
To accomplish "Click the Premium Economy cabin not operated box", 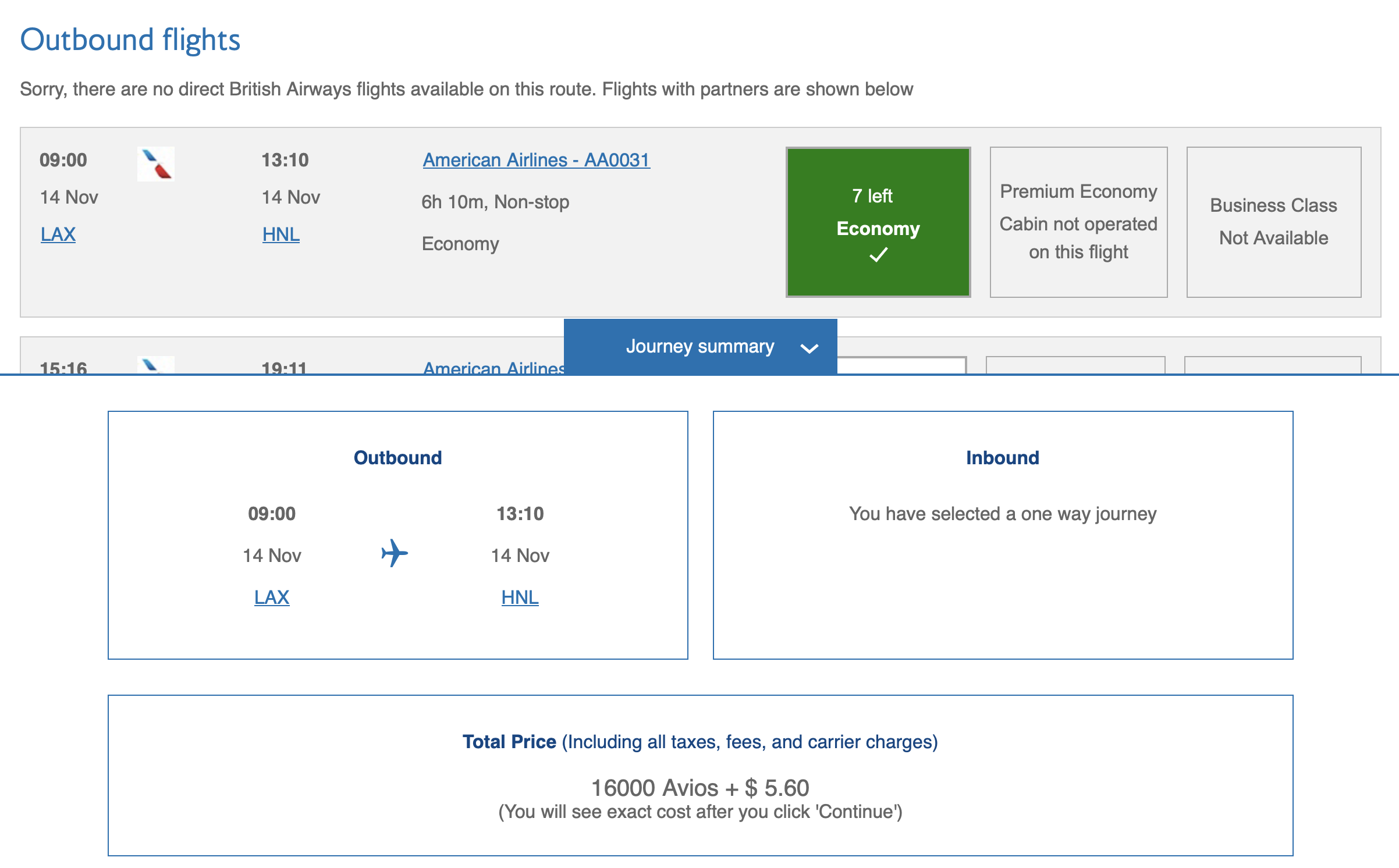I will point(1078,222).
